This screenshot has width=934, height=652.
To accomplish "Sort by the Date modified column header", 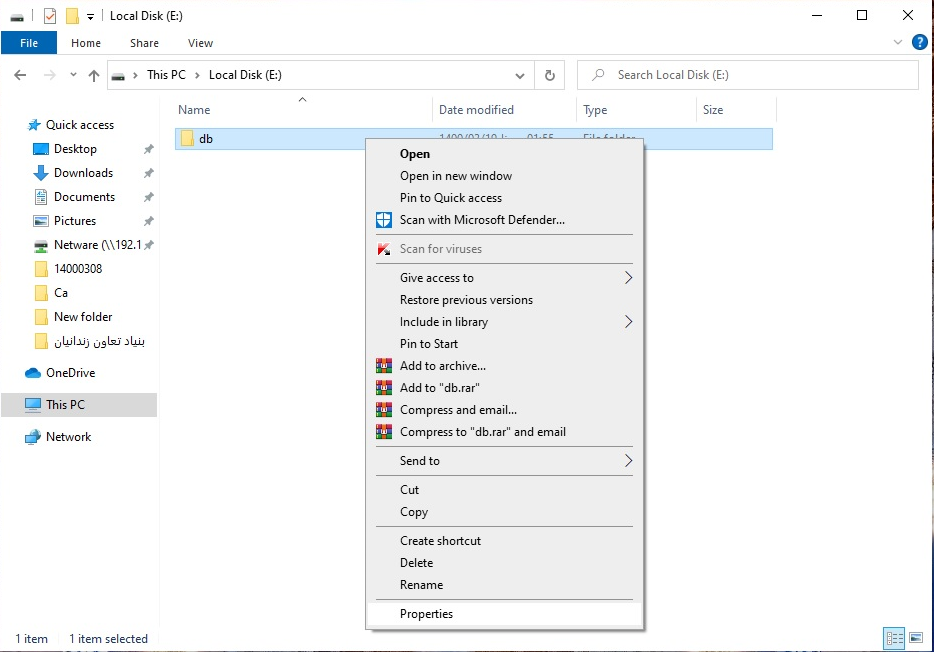I will pos(476,110).
